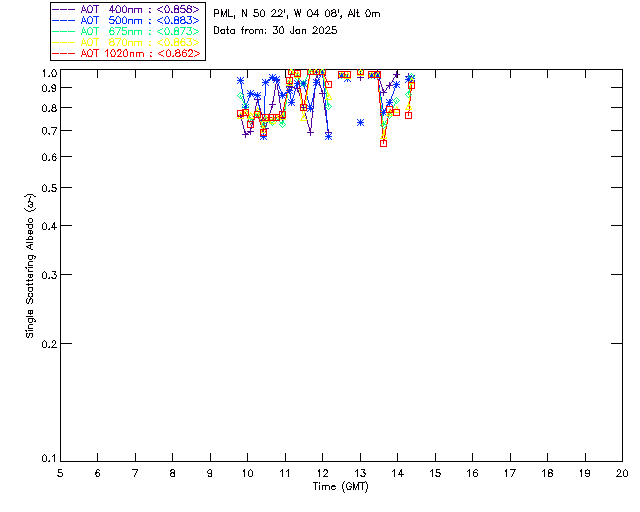The width and height of the screenshot is (640, 512).
Task: Click the y-axis tick label 1.0
Action: pos(46,74)
